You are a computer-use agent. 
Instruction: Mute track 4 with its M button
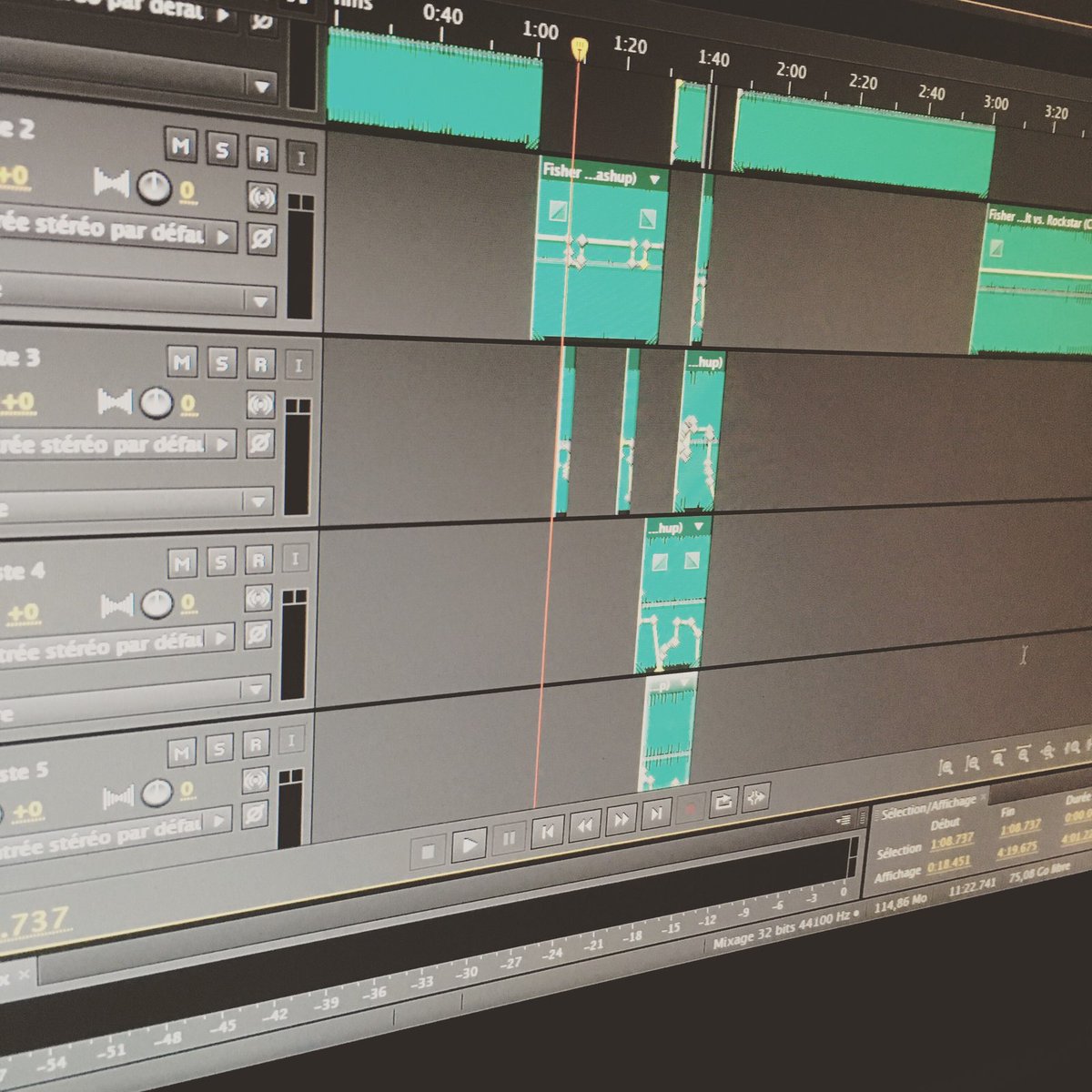[x=182, y=563]
